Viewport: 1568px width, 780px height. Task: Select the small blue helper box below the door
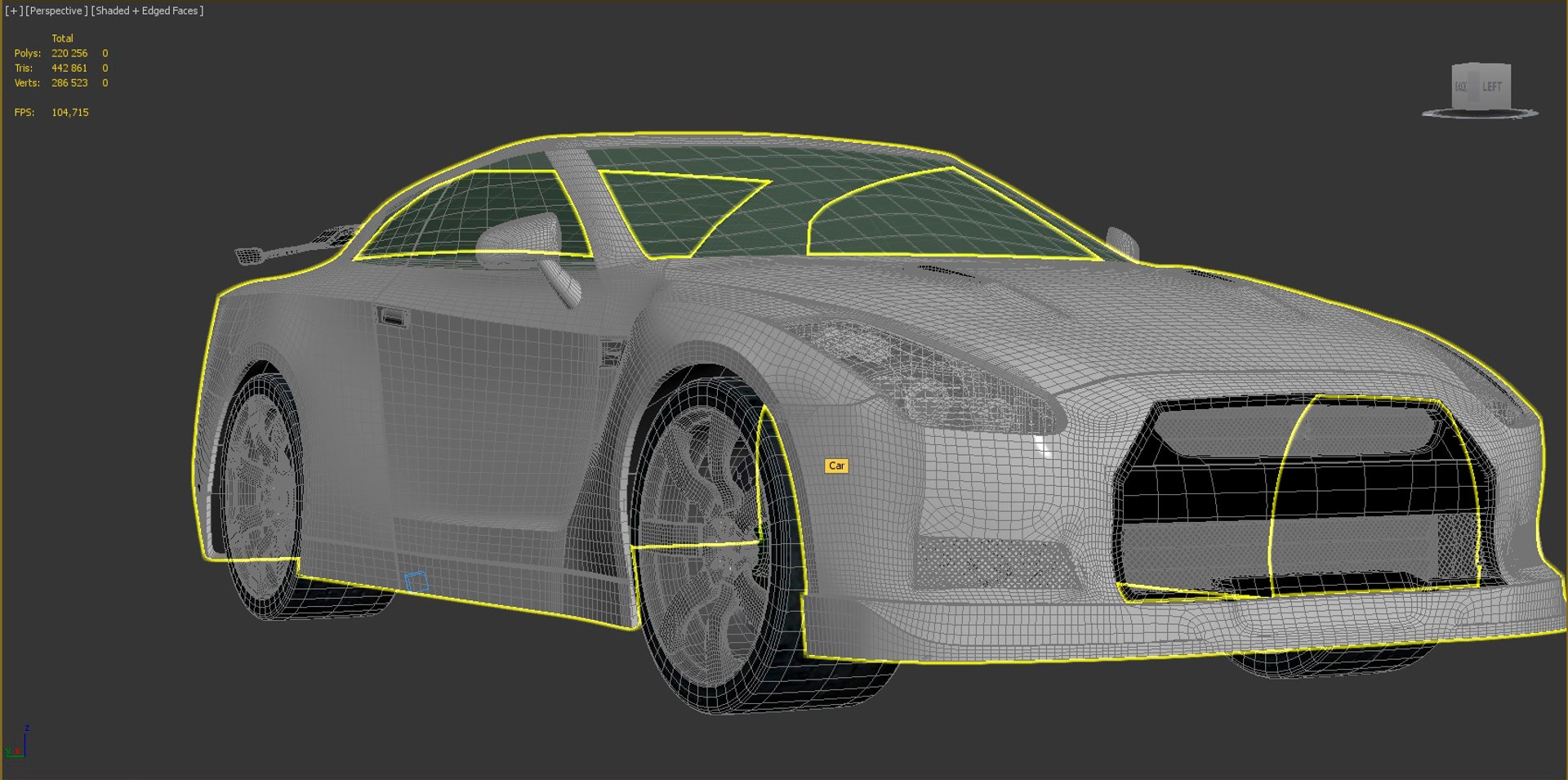(416, 582)
